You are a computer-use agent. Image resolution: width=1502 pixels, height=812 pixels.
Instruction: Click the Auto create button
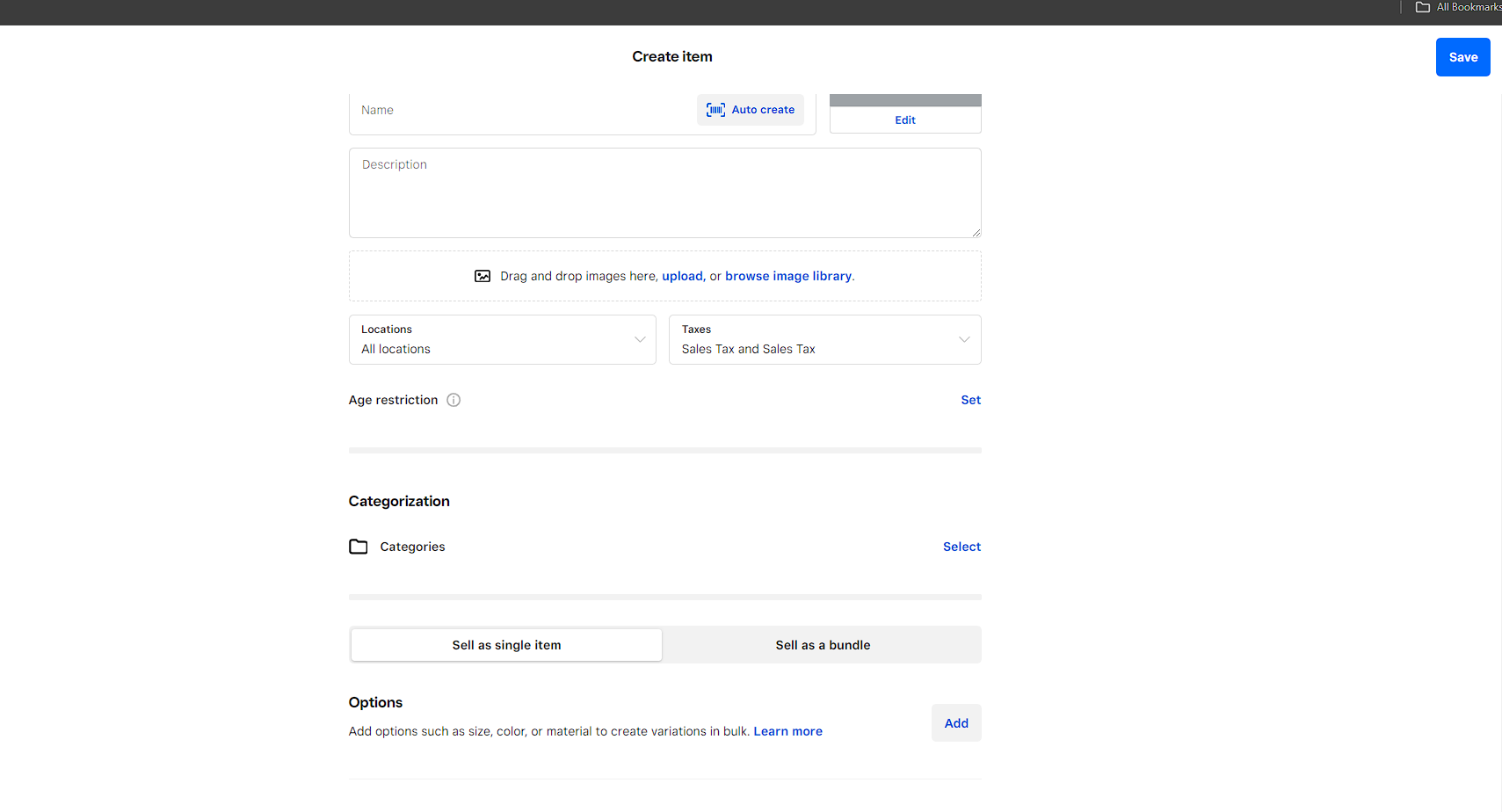tap(751, 110)
